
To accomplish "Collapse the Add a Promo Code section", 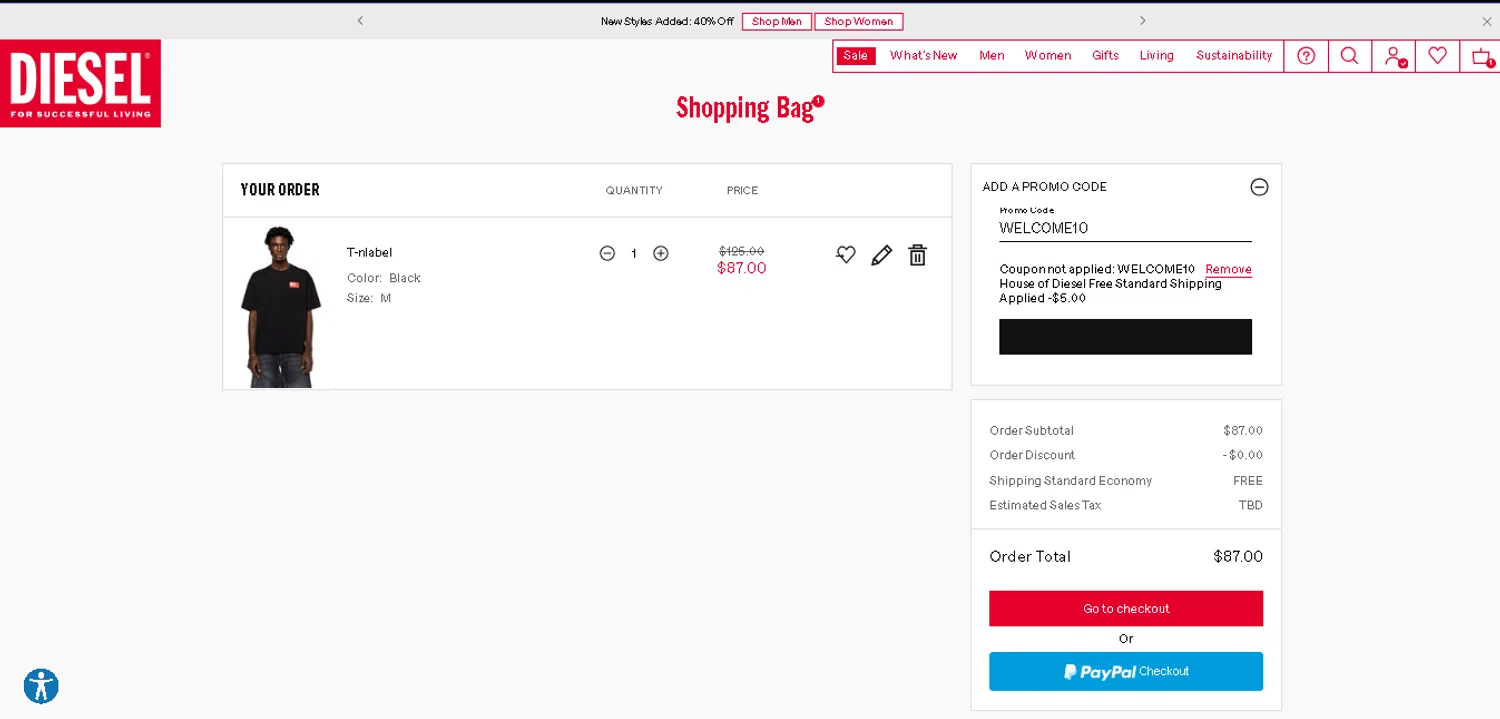I will click(x=1259, y=187).
